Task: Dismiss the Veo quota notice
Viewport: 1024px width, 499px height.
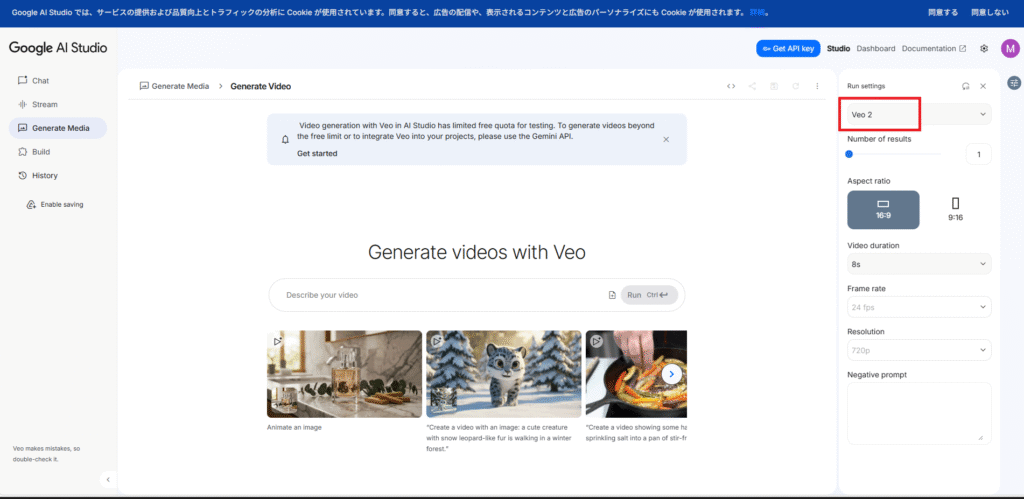Action: coord(666,139)
